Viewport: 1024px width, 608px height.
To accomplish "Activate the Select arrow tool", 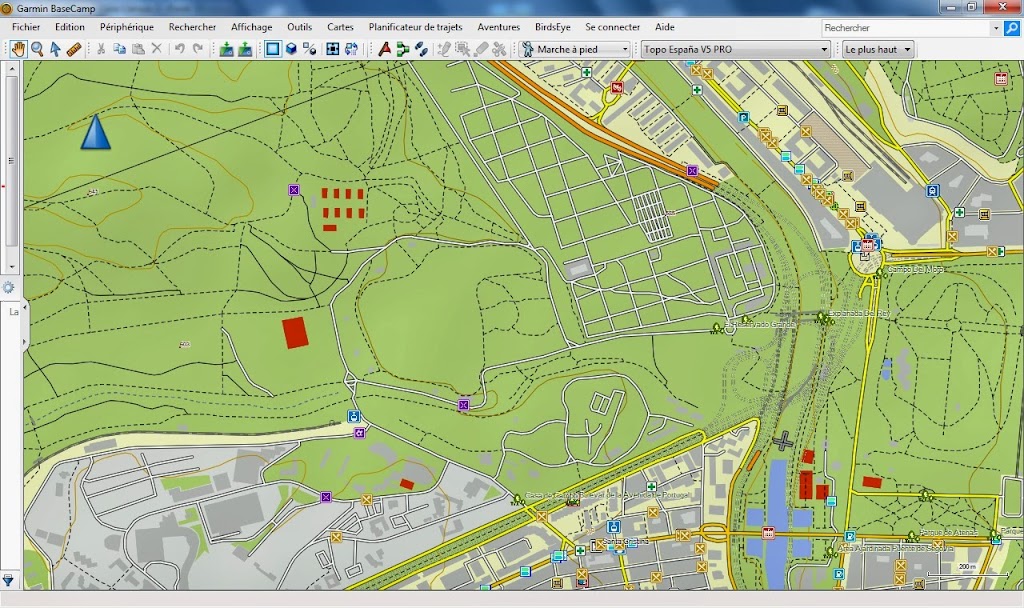I will coord(56,49).
